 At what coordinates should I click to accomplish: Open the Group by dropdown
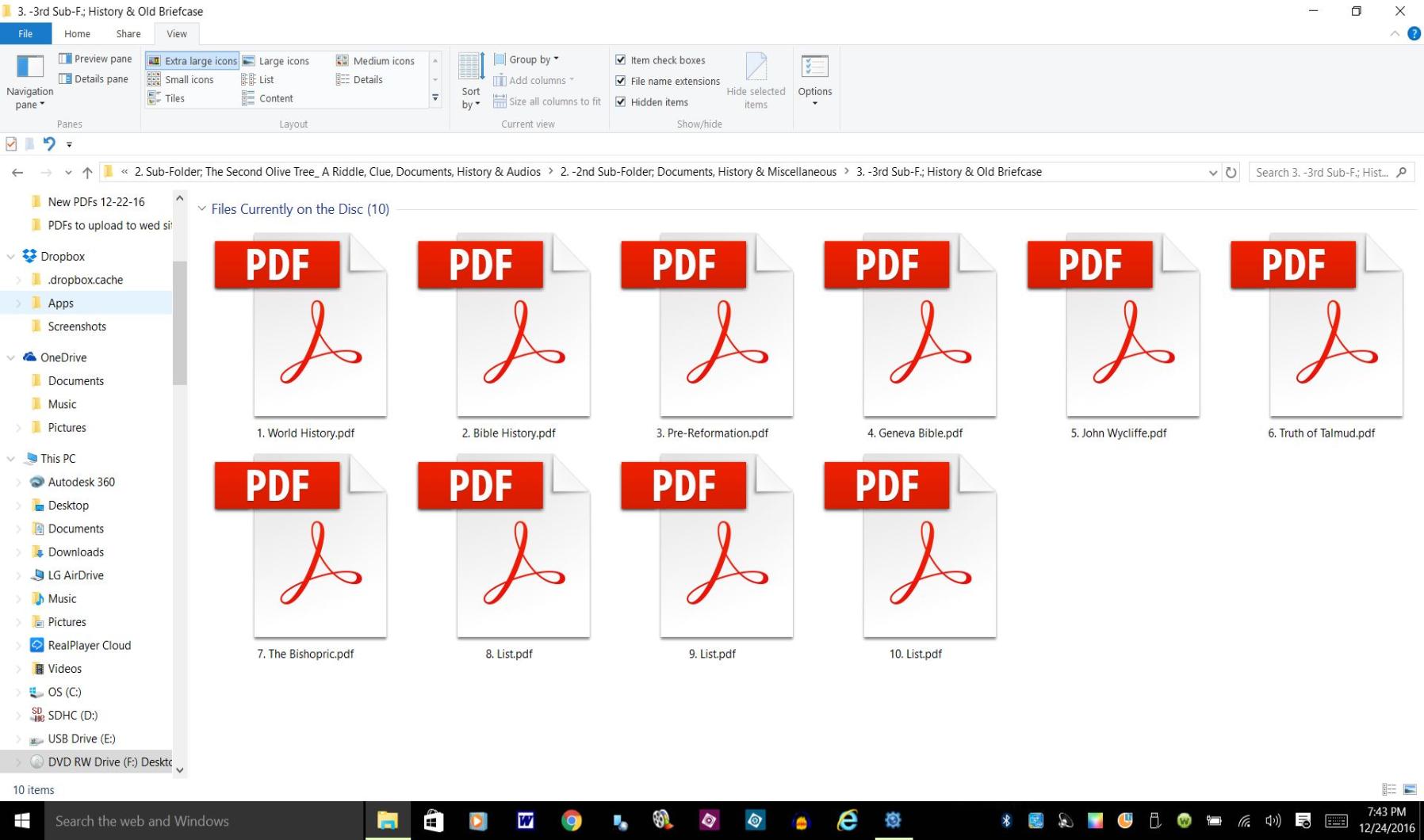[526, 59]
